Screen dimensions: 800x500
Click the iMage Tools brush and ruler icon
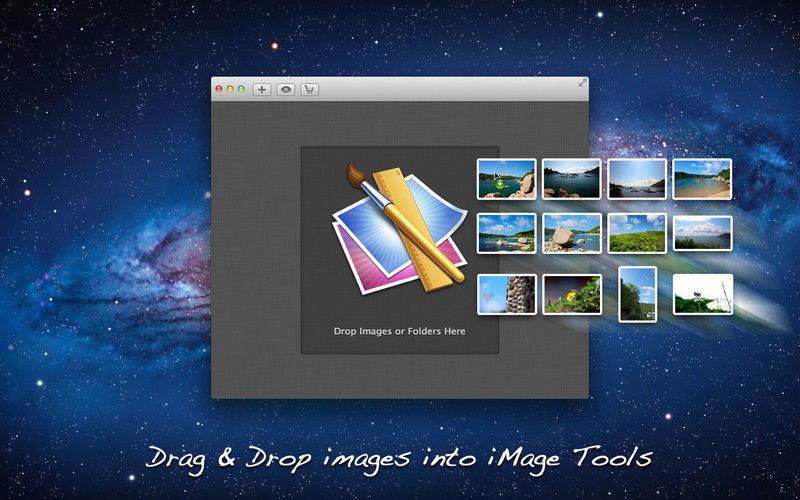pyautogui.click(x=399, y=228)
